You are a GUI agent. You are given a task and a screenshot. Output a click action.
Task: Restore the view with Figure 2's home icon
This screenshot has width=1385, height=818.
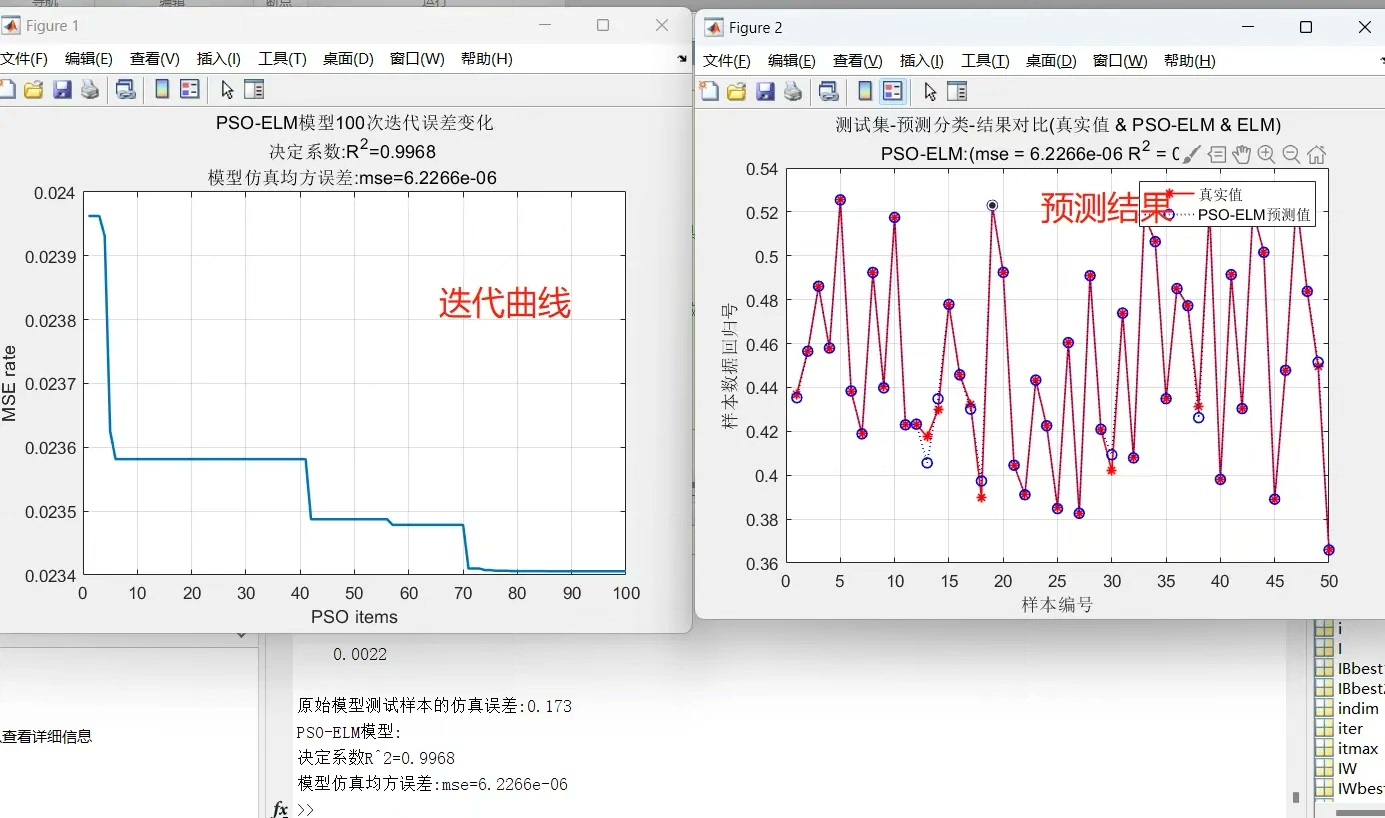click(x=1316, y=154)
